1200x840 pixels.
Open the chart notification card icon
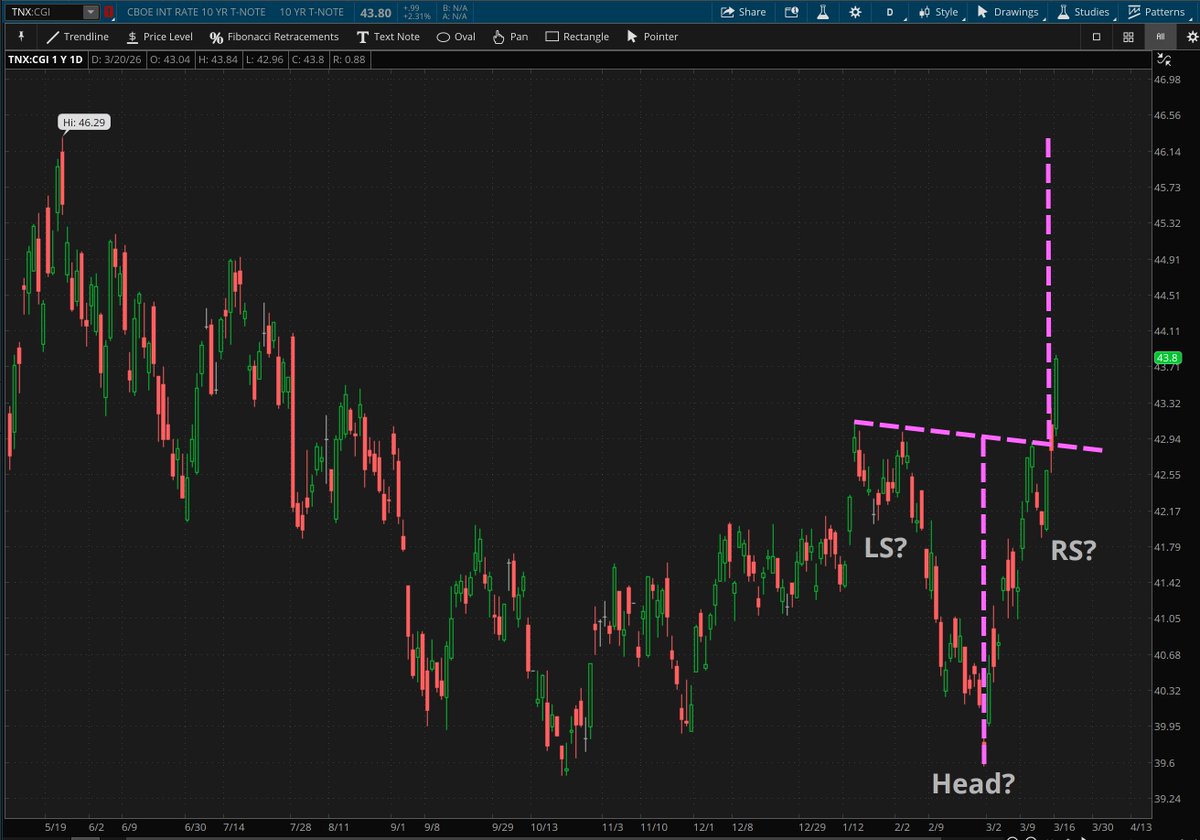pyautogui.click(x=792, y=12)
